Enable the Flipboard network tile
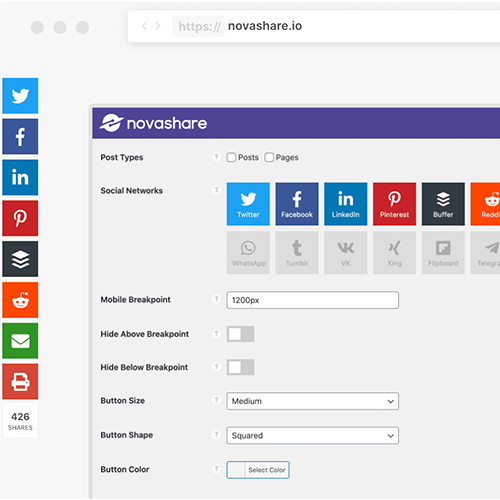Screen dimensions: 500x500 [443, 253]
